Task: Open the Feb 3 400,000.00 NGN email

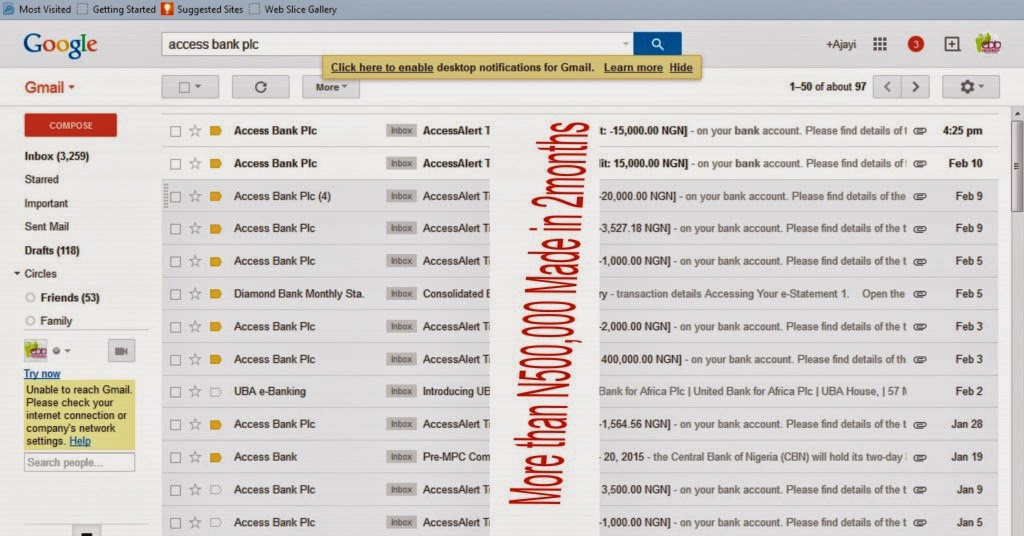Action: tap(580, 359)
